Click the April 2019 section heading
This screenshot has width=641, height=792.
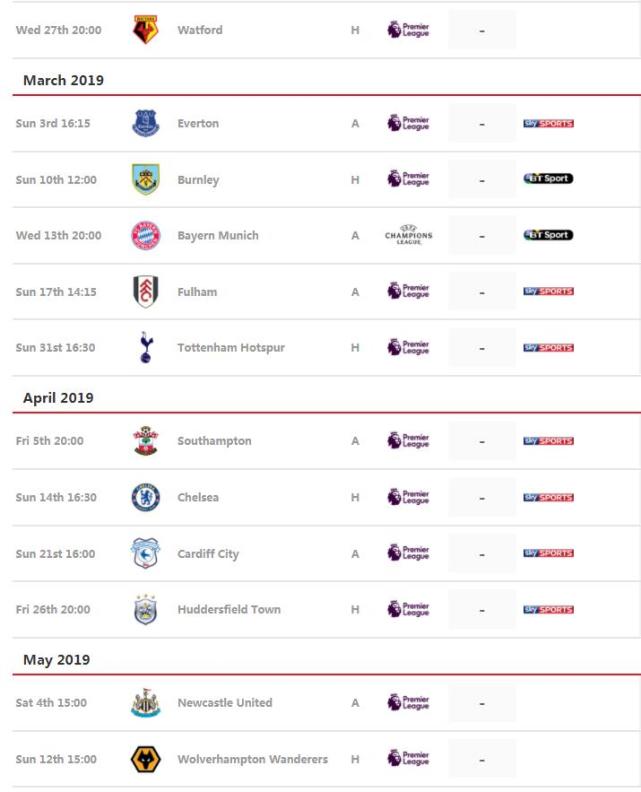[x=58, y=398]
